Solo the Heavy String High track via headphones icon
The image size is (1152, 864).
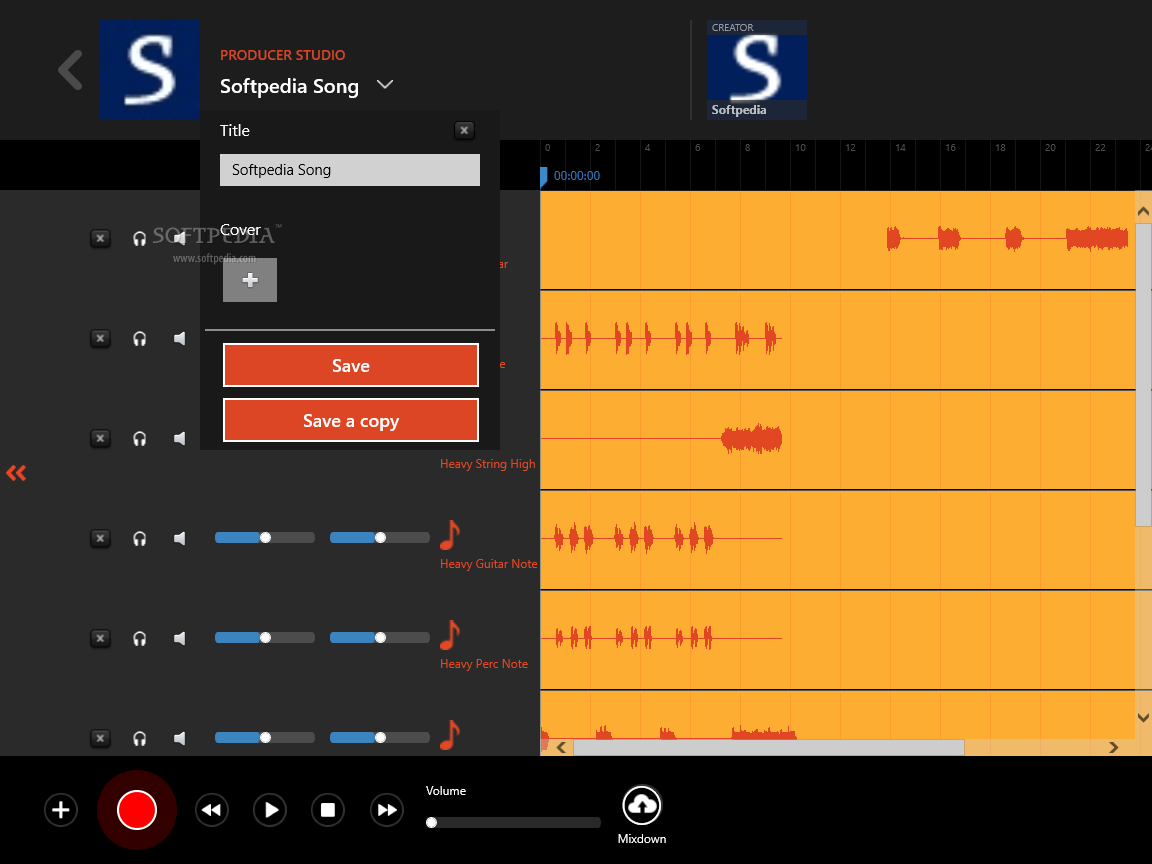pos(139,438)
